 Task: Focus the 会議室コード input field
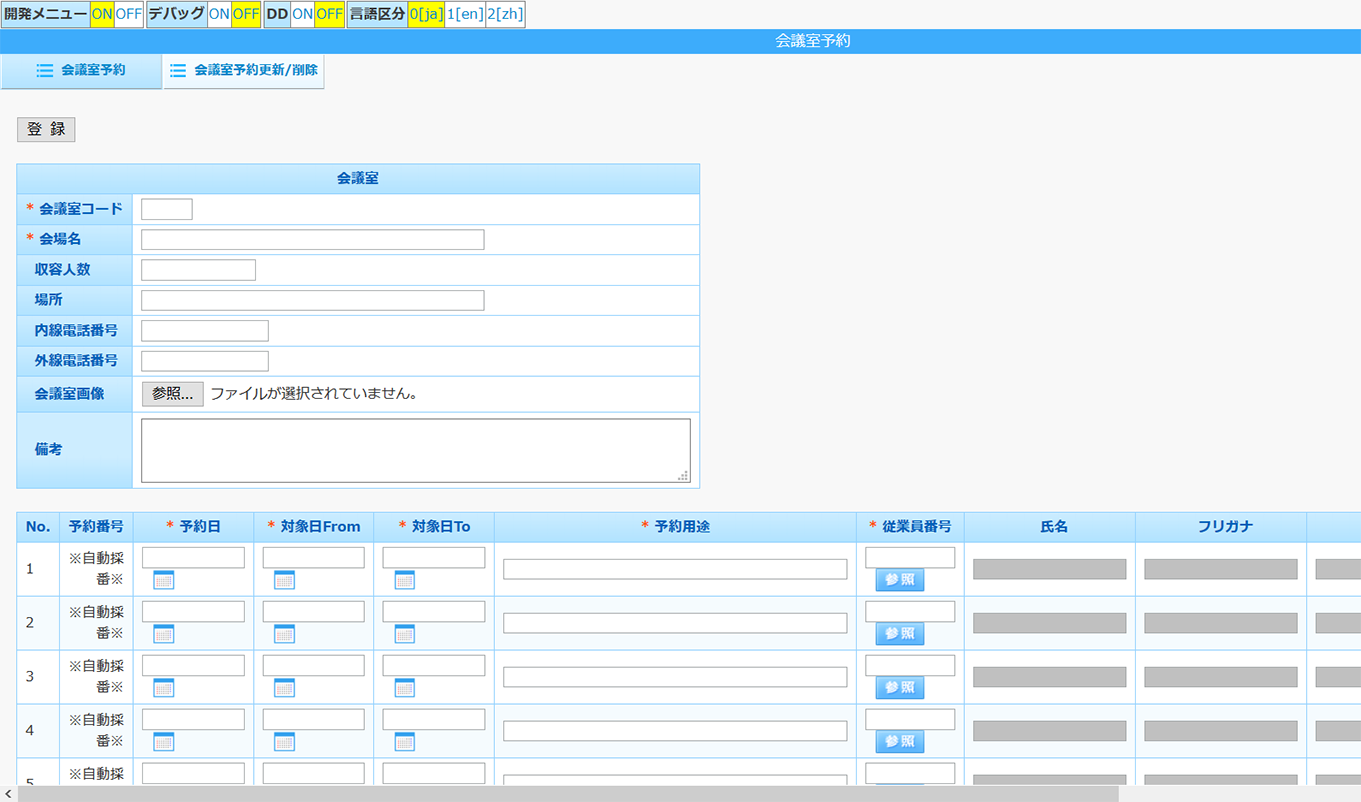(x=167, y=209)
